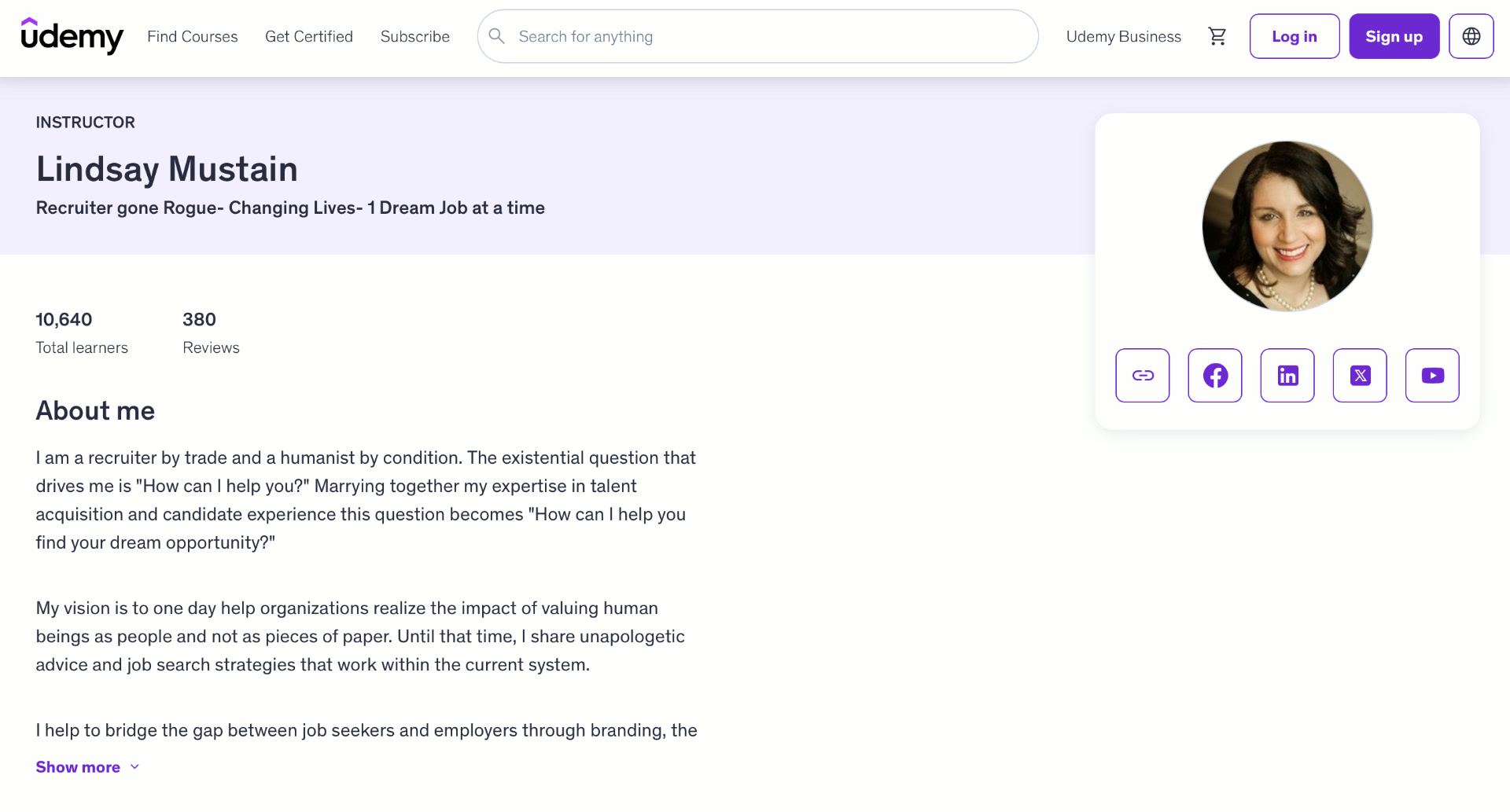Click the Show more chevron arrow
This screenshot has height=812, width=1510.
click(134, 767)
